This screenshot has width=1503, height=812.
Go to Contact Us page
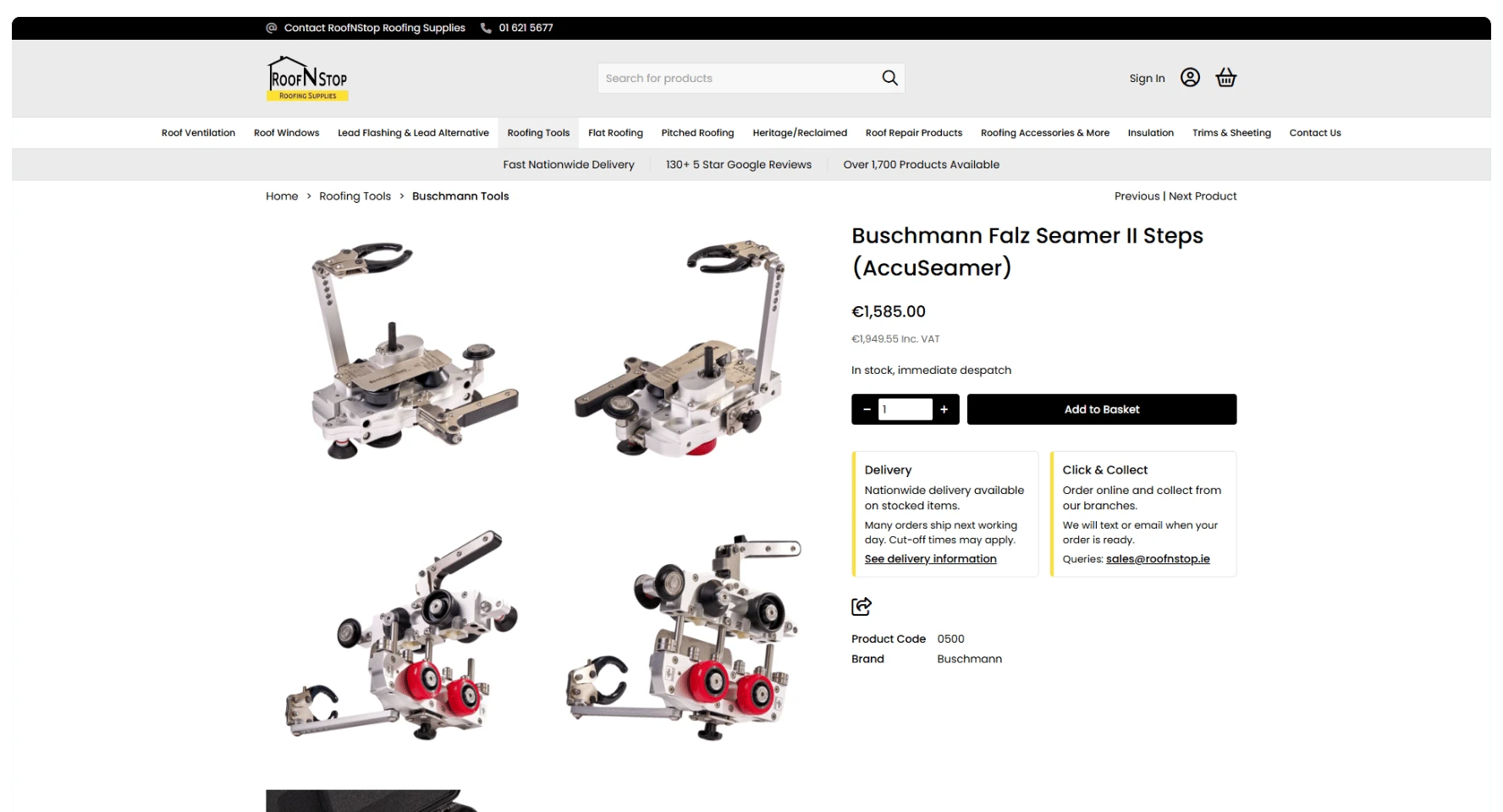pyautogui.click(x=1315, y=133)
